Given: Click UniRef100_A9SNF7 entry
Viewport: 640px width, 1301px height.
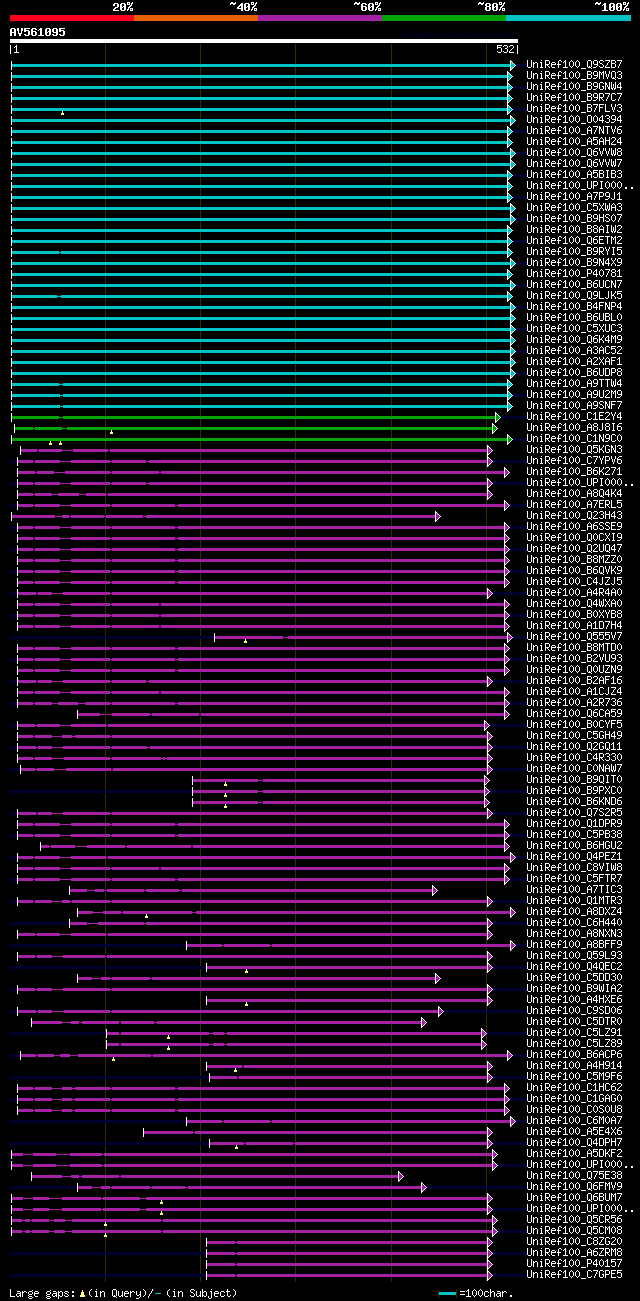Looking at the screenshot, I should coord(573,405).
